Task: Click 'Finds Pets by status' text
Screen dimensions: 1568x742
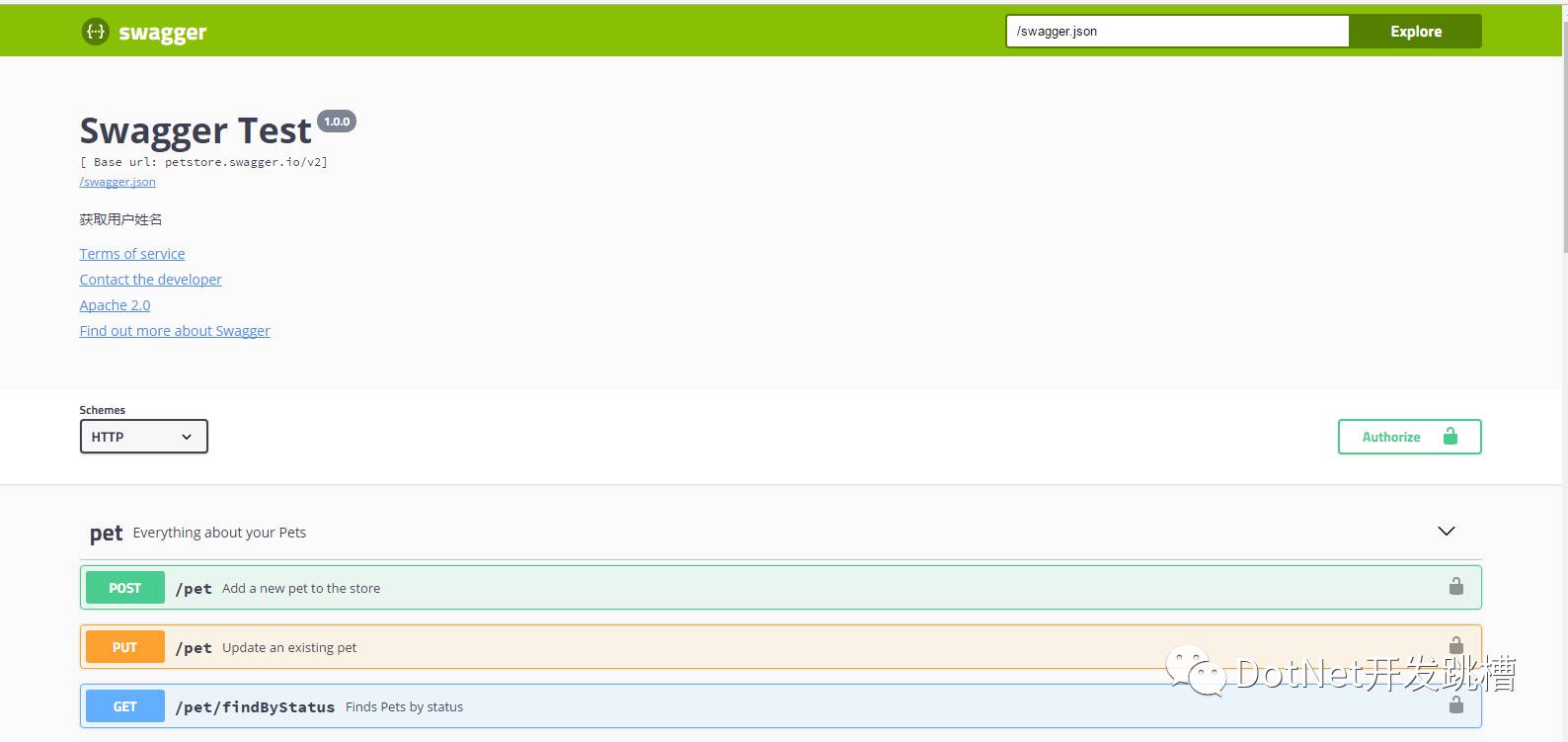Action: (x=404, y=706)
